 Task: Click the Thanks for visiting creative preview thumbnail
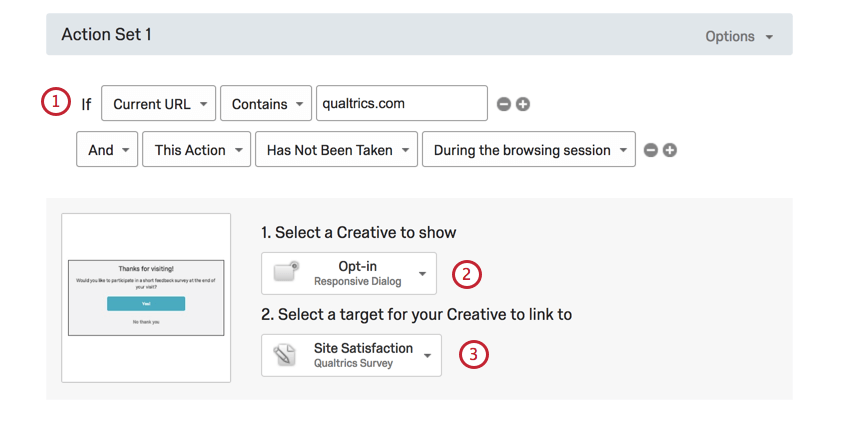click(x=146, y=297)
